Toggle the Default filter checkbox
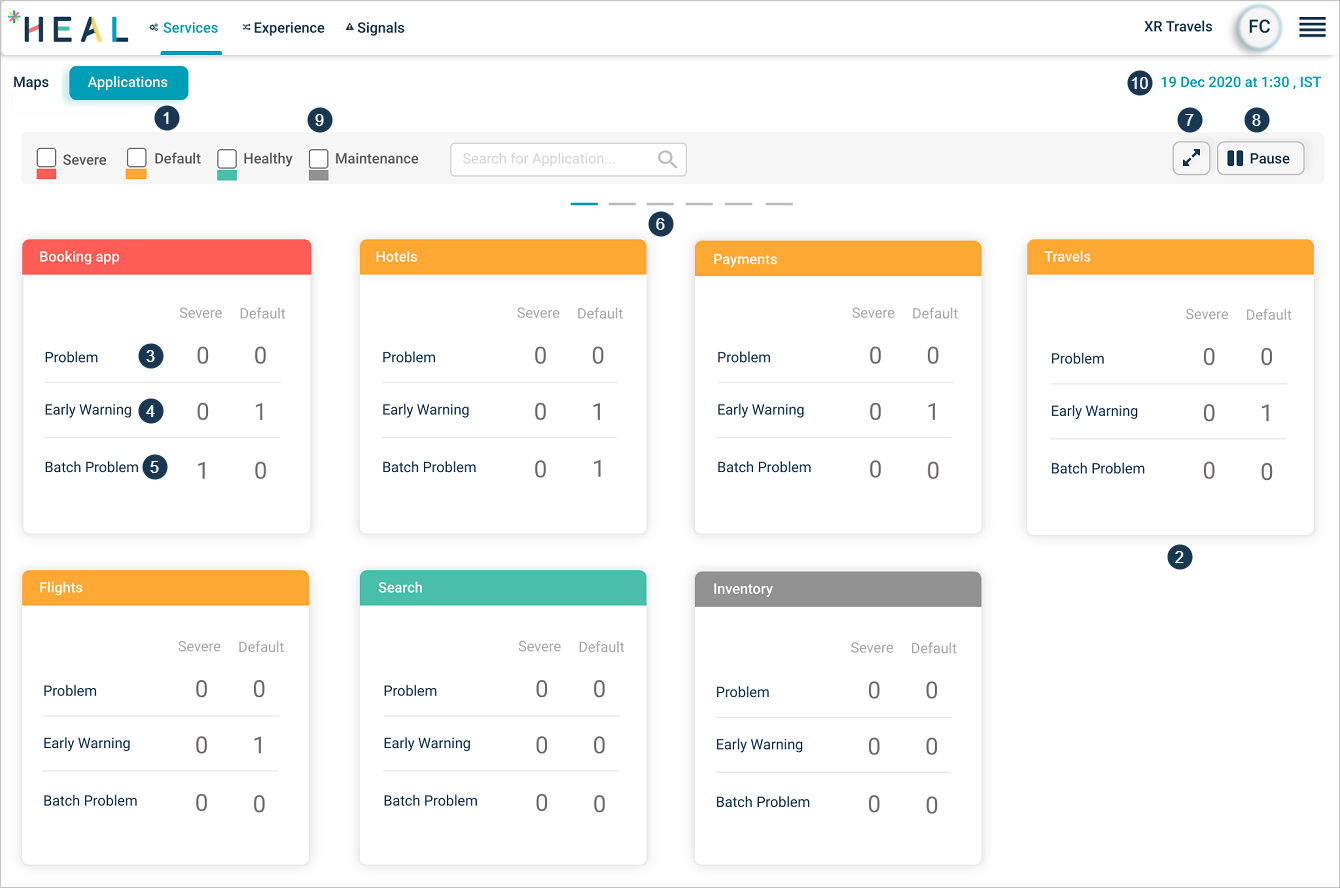The height and width of the screenshot is (888, 1340). click(x=137, y=158)
